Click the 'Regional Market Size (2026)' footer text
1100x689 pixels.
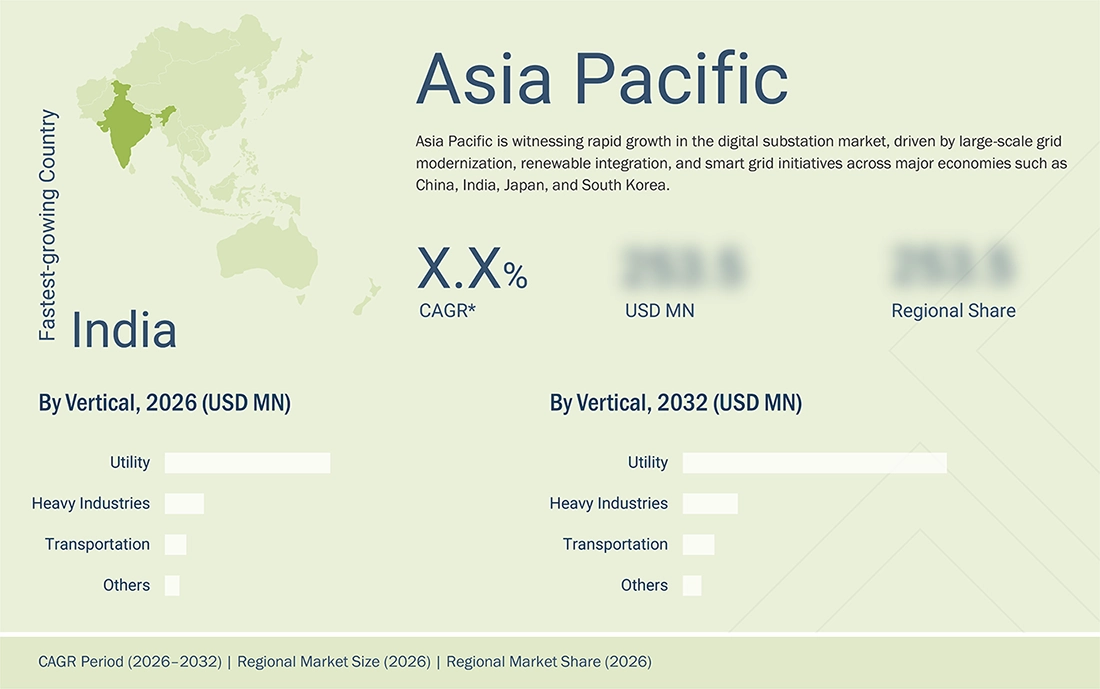[334, 662]
